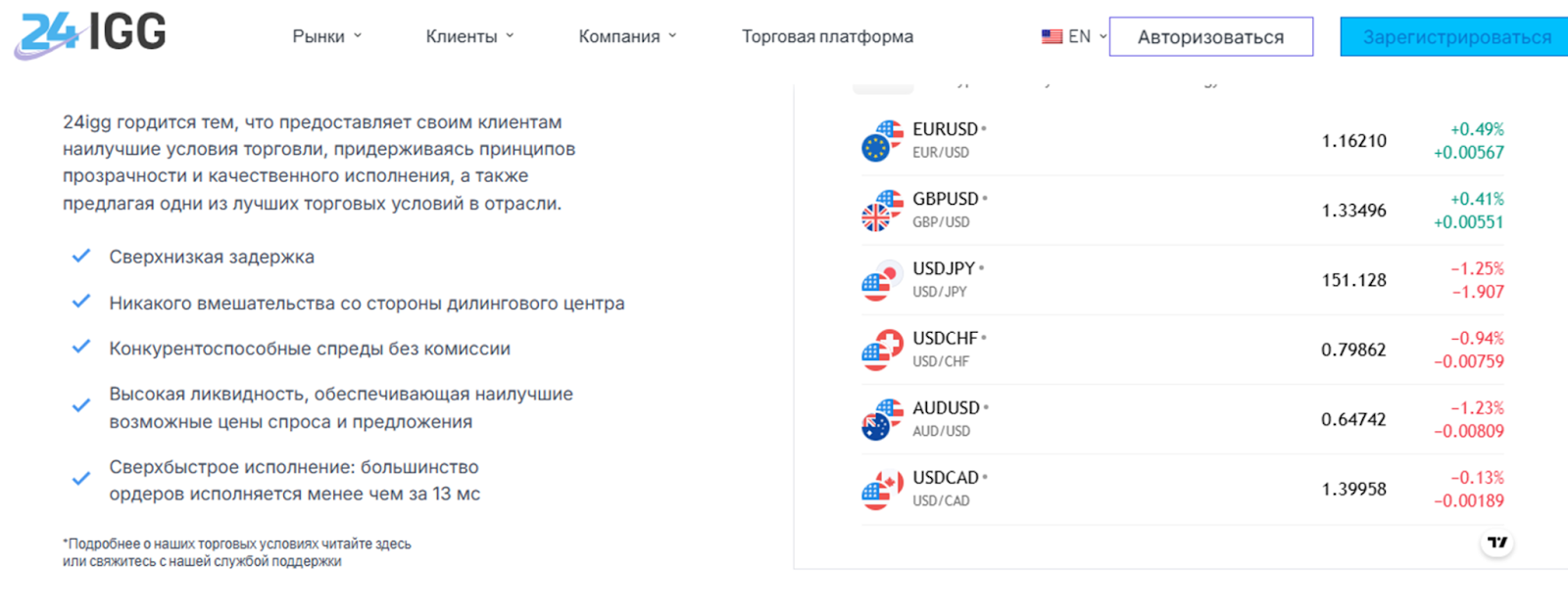Image resolution: width=1568 pixels, height=613 pixels.
Task: Click the USDJPY flag pair icon
Action: (882, 280)
